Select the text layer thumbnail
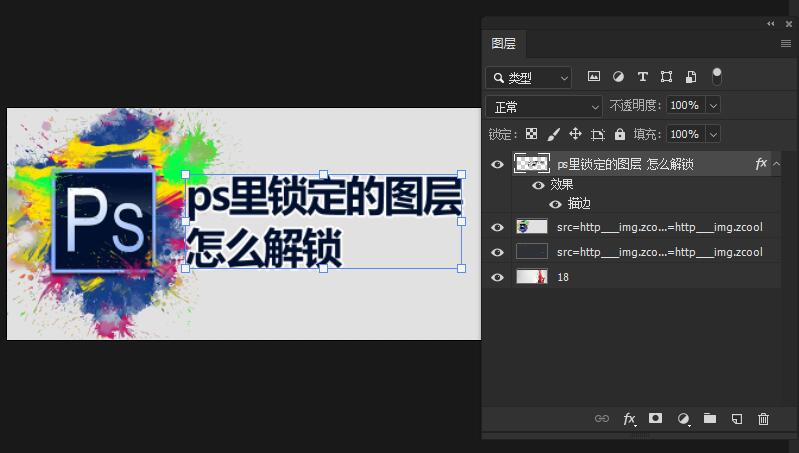 point(531,164)
